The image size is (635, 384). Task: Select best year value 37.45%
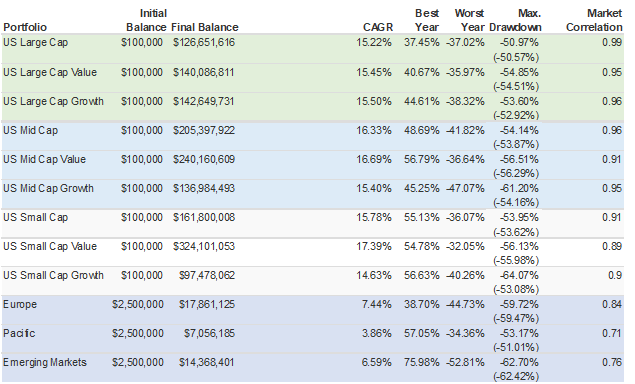pyautogui.click(x=422, y=43)
